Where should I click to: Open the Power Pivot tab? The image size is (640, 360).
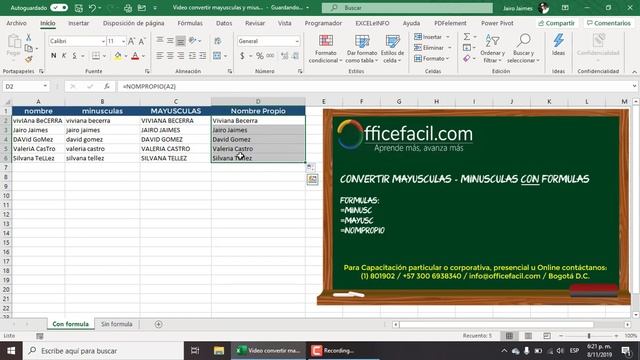click(497, 23)
